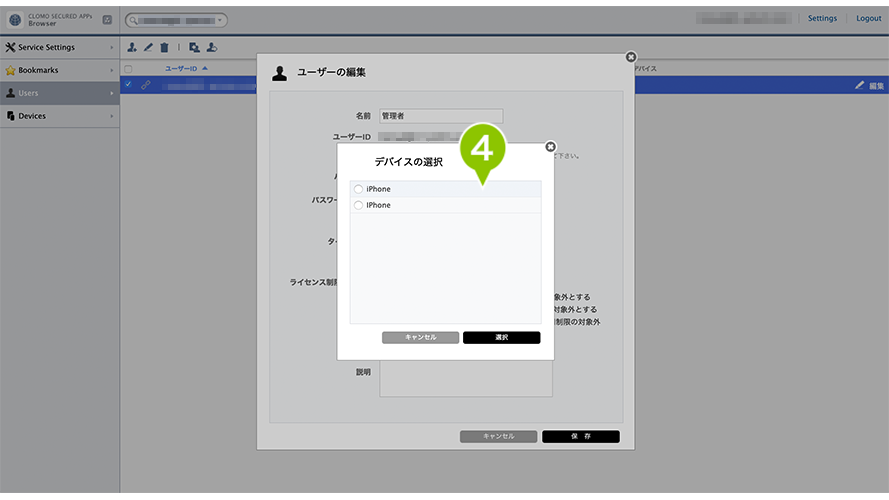The image size is (889, 500).
Task: Click the 名前 input field
Action: pyautogui.click(x=441, y=116)
